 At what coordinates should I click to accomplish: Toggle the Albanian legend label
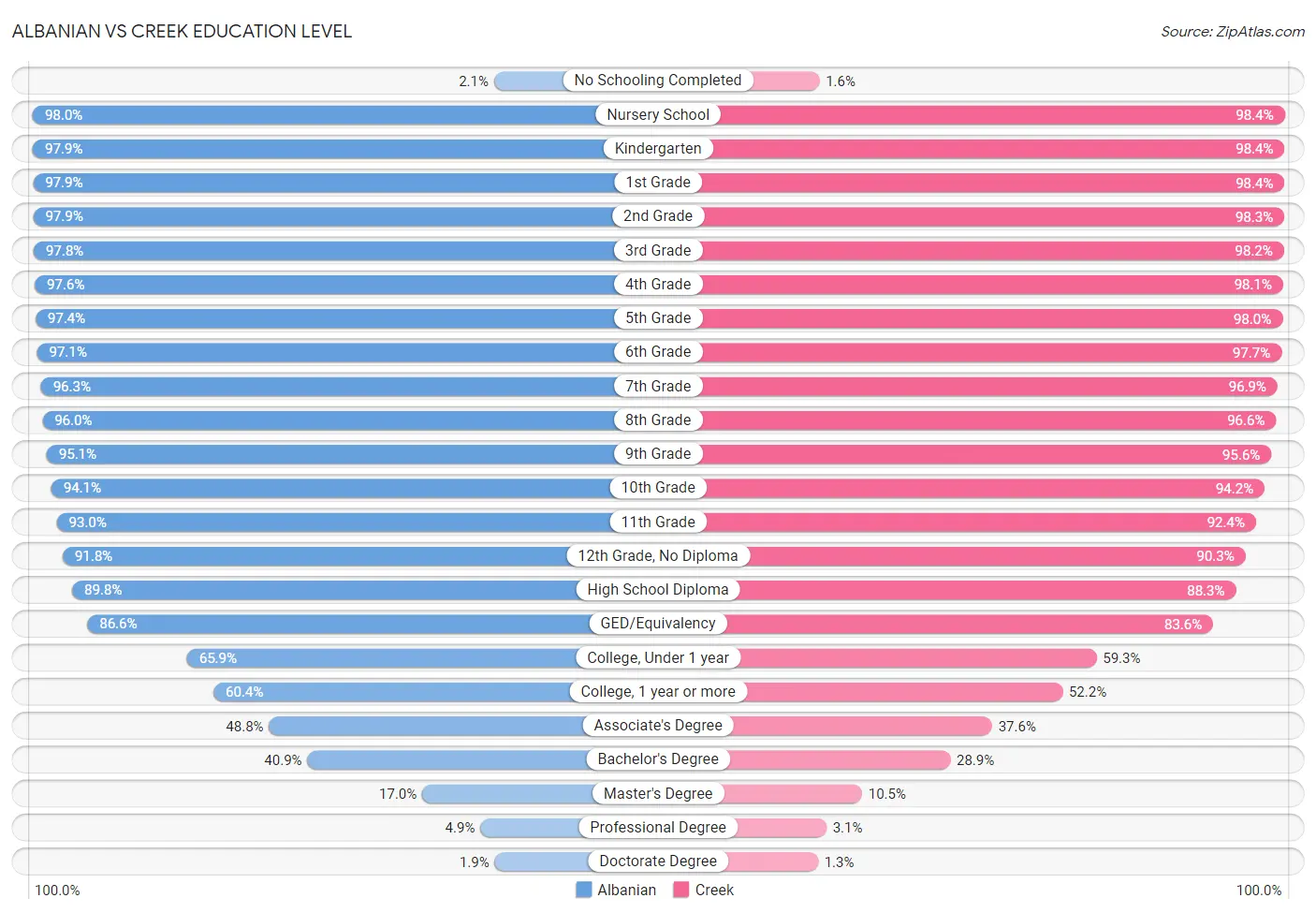pos(626,890)
